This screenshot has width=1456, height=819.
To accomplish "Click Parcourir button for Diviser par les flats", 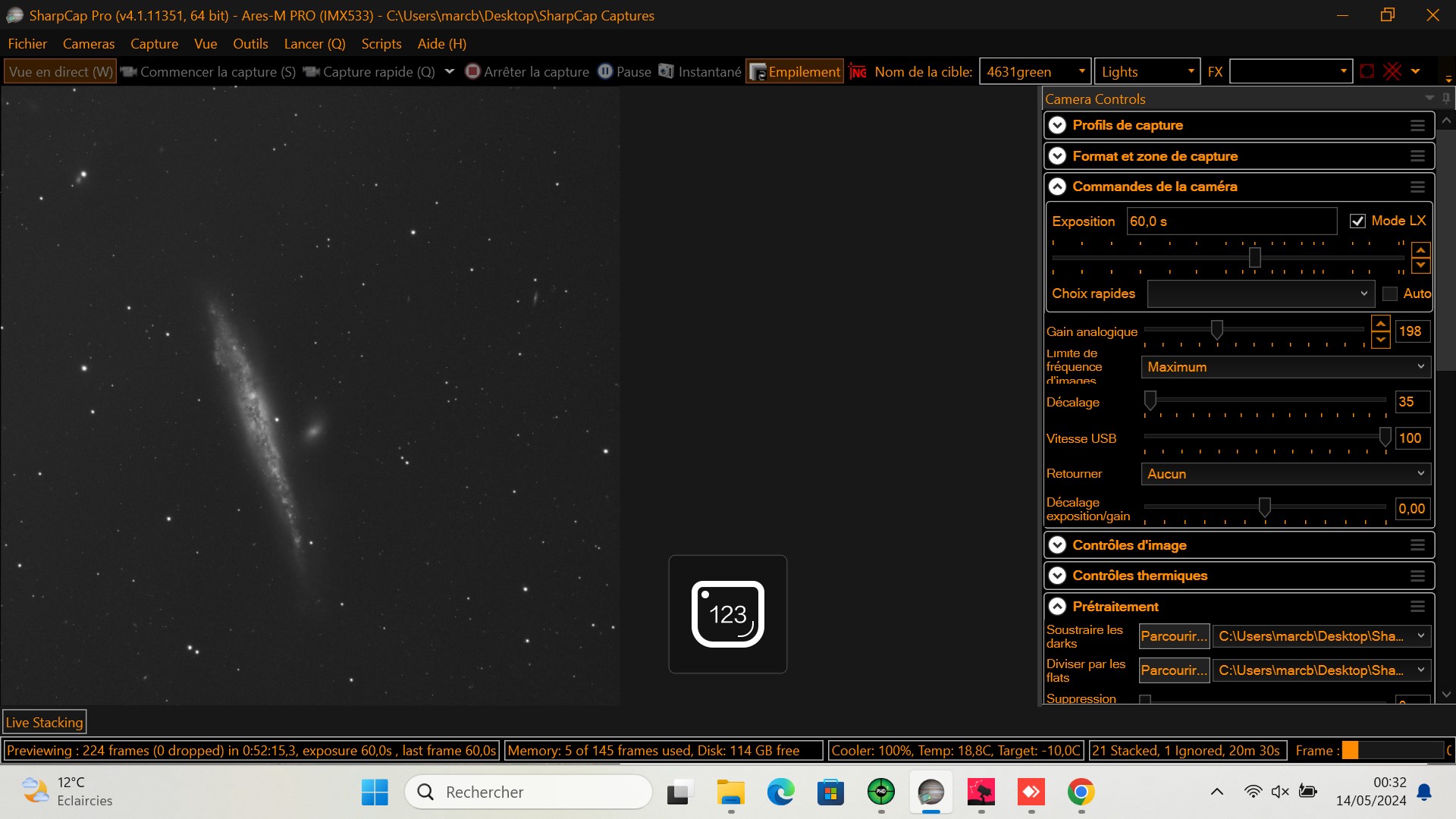I will pos(1173,670).
